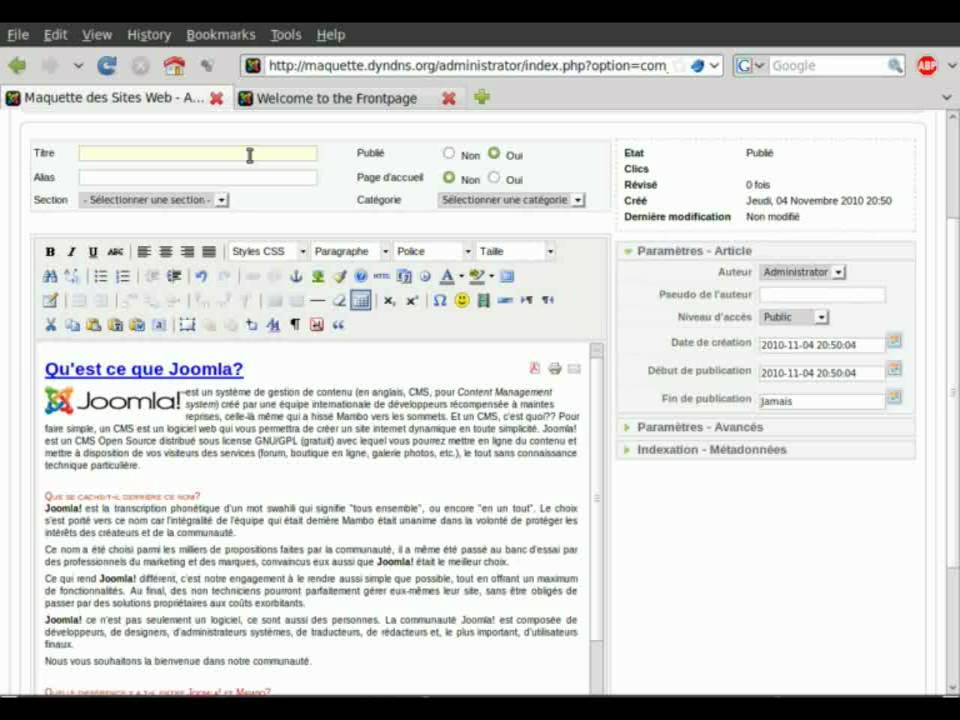Open a new browser tab with the green plus
Screen dimensions: 960x720
(x=482, y=97)
